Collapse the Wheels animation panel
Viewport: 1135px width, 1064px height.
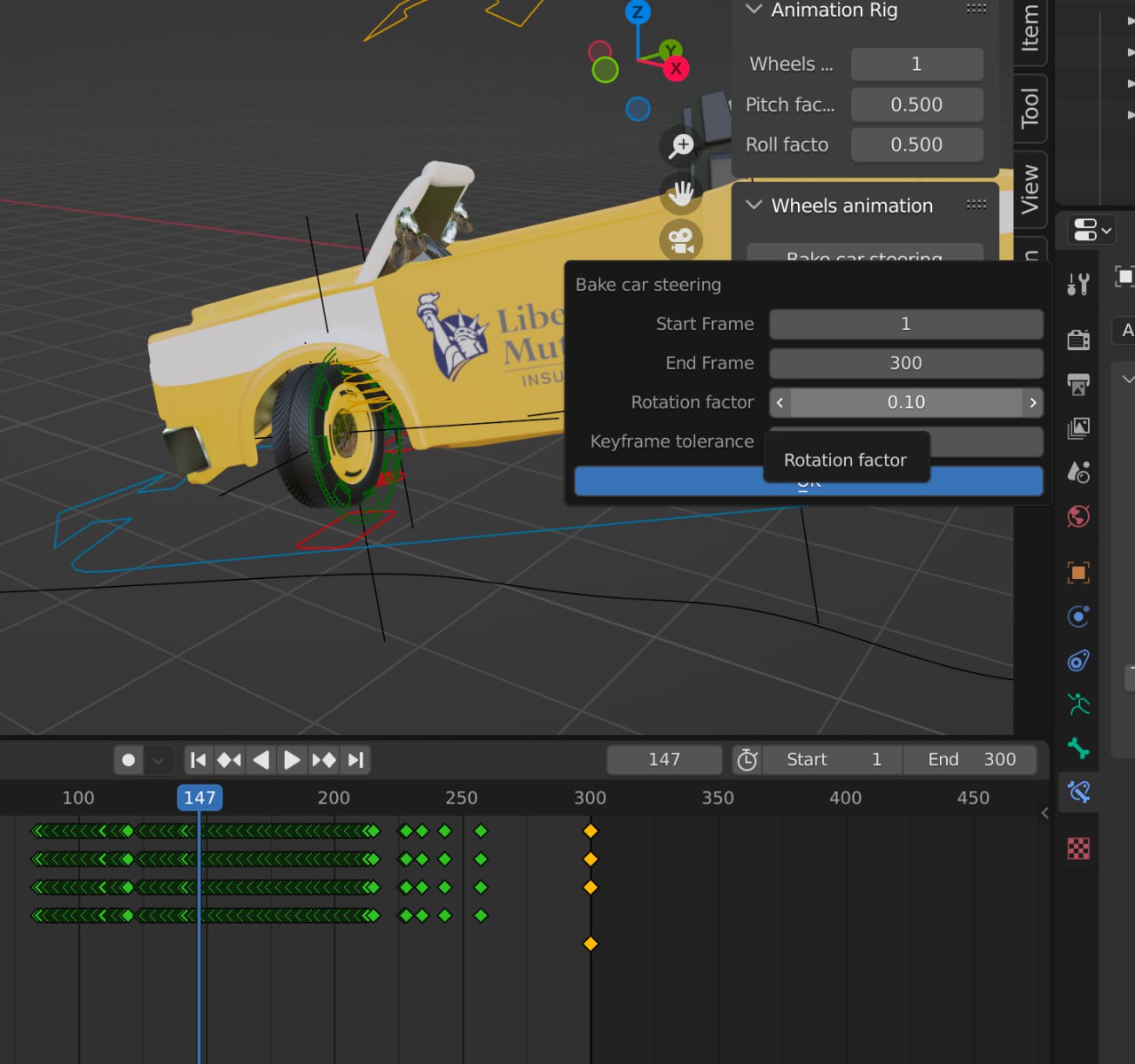[x=755, y=206]
